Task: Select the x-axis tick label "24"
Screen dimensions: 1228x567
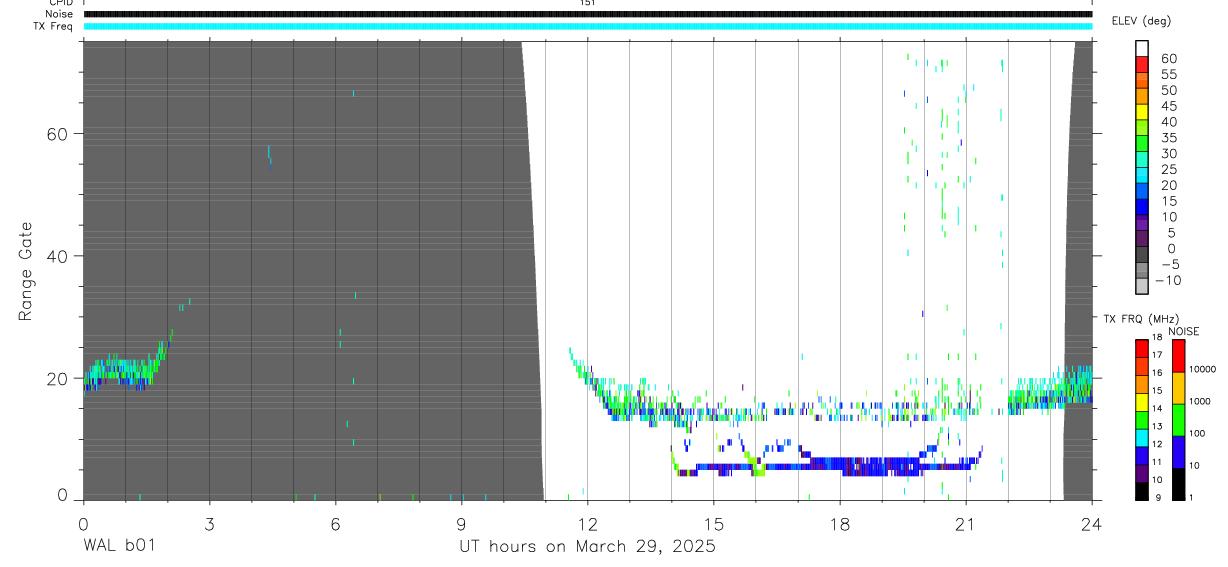Action: coord(1092,523)
